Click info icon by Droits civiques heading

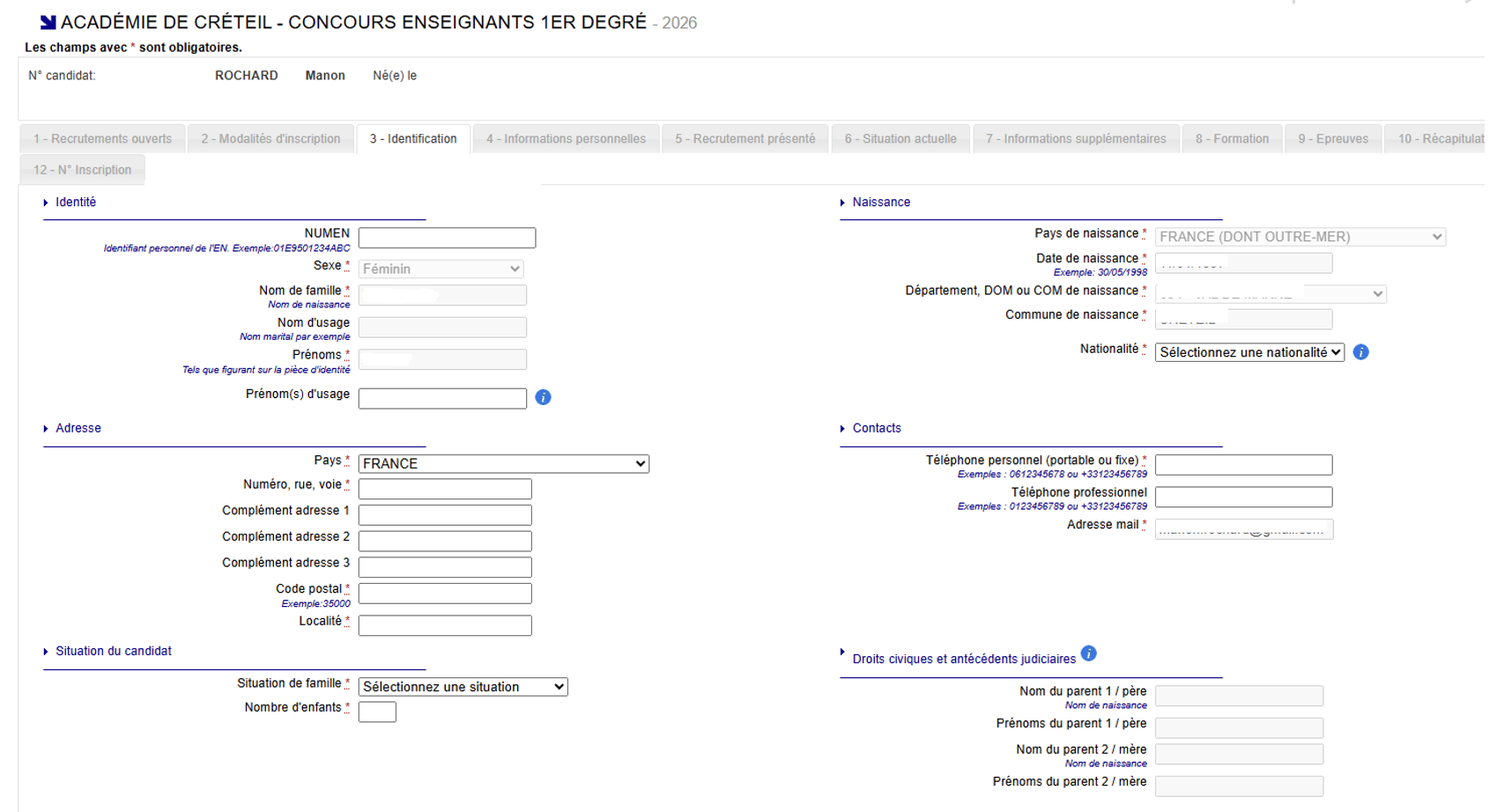(1088, 653)
